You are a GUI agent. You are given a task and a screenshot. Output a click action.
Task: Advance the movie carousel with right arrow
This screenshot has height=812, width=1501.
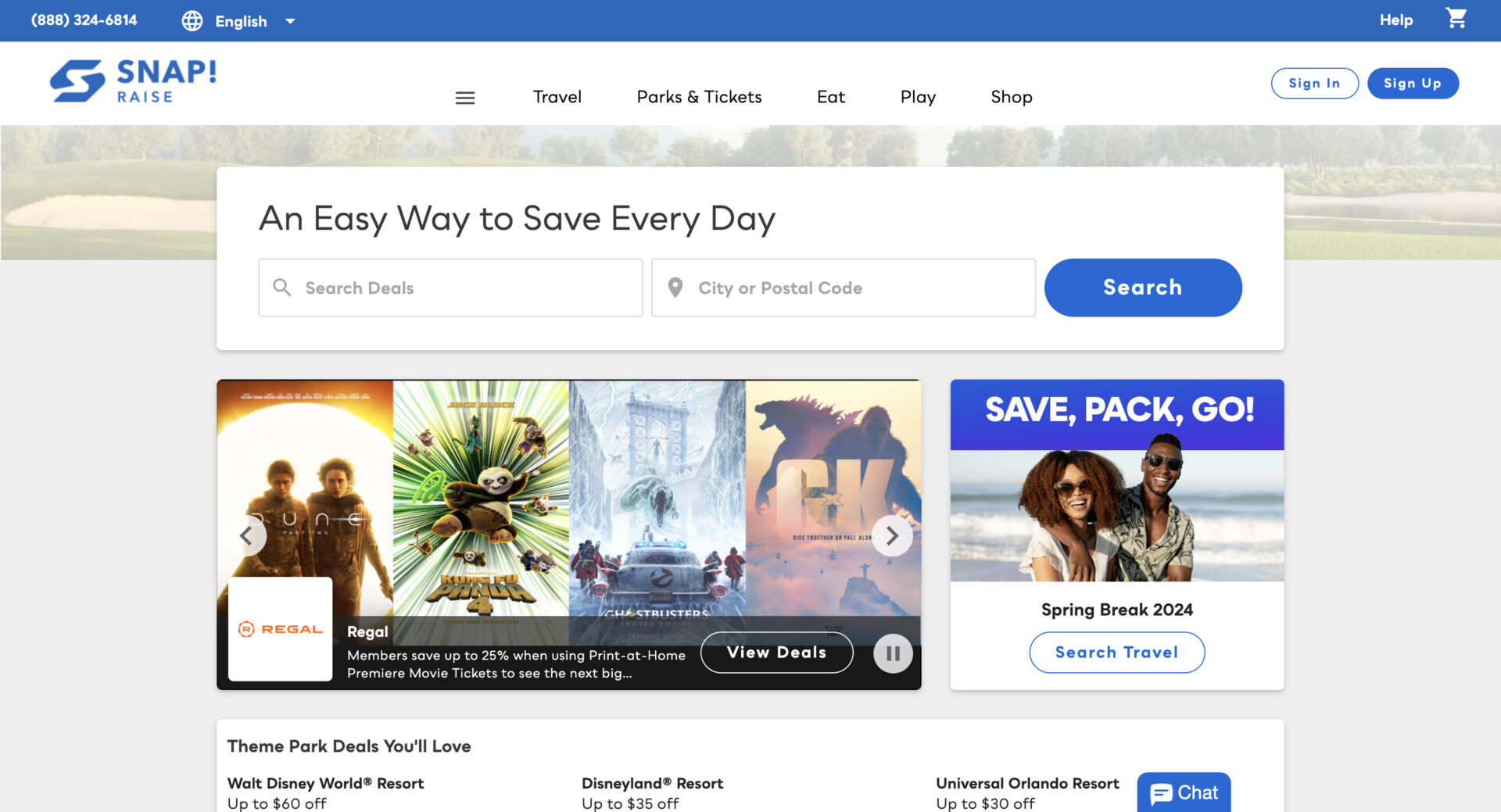890,535
